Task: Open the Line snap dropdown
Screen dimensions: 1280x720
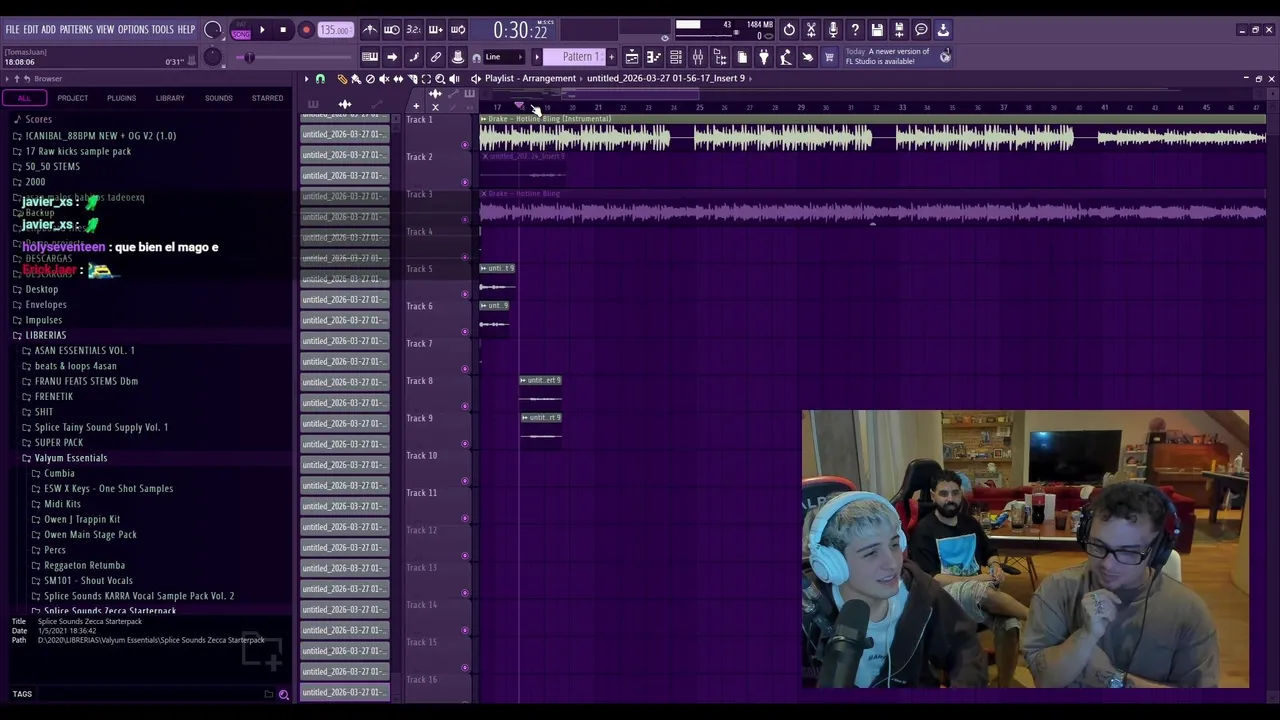Action: coord(506,57)
